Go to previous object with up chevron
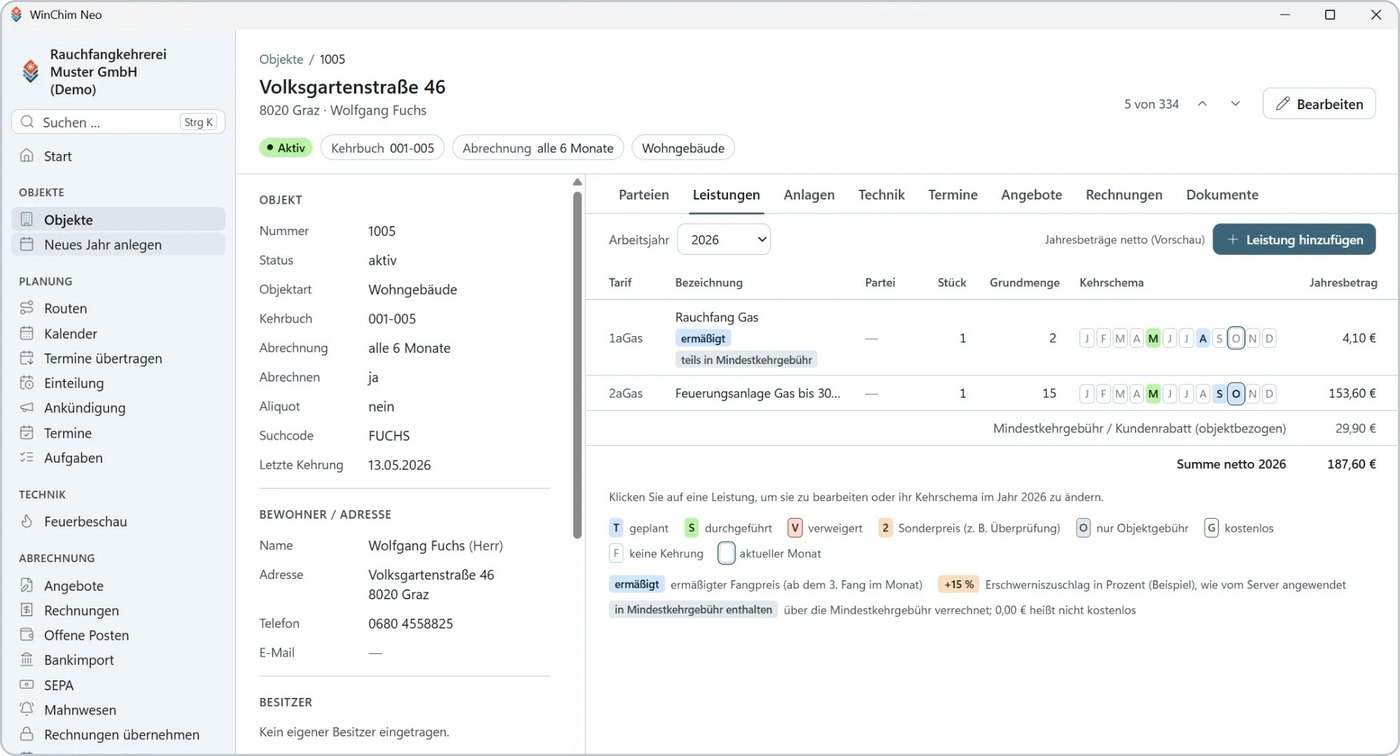The height and width of the screenshot is (756, 1400). 1202,104
